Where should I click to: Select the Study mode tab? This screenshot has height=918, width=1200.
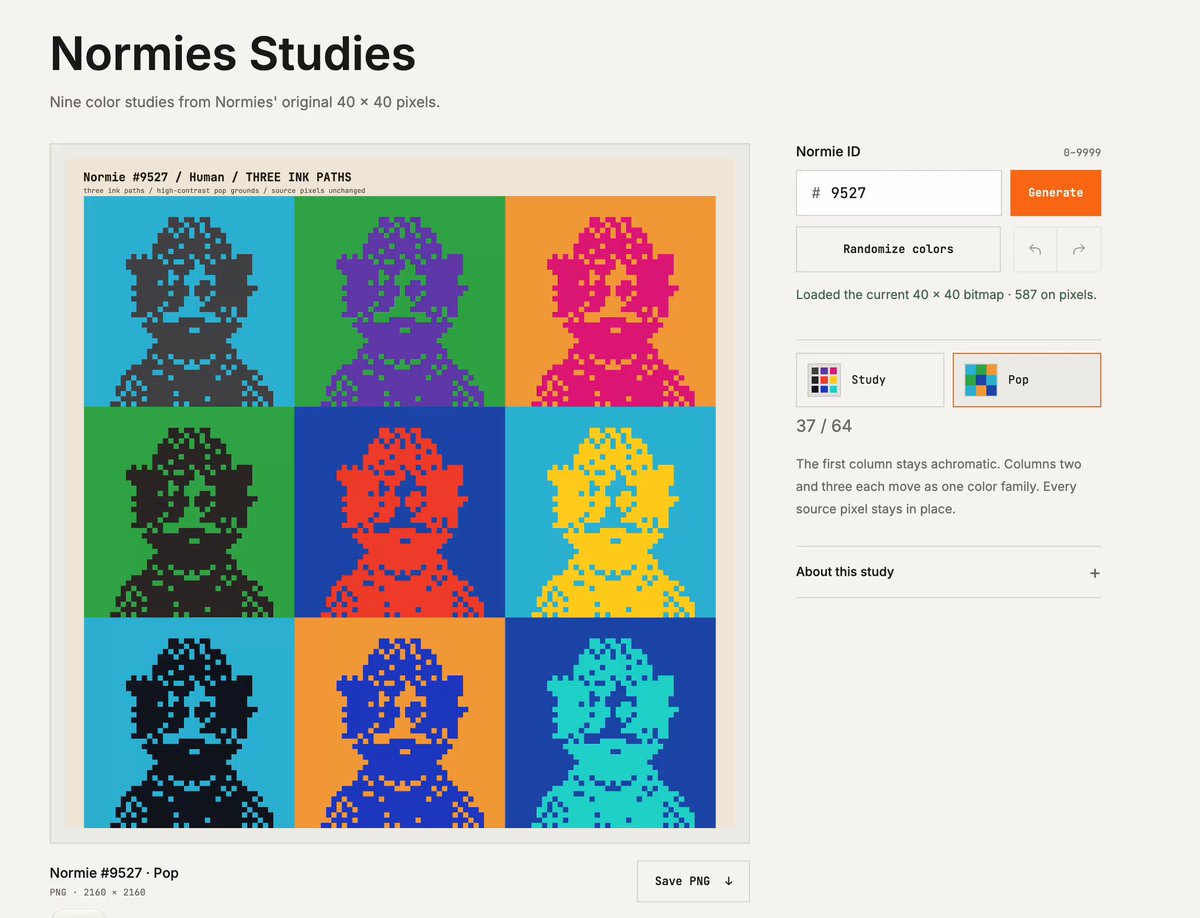870,380
